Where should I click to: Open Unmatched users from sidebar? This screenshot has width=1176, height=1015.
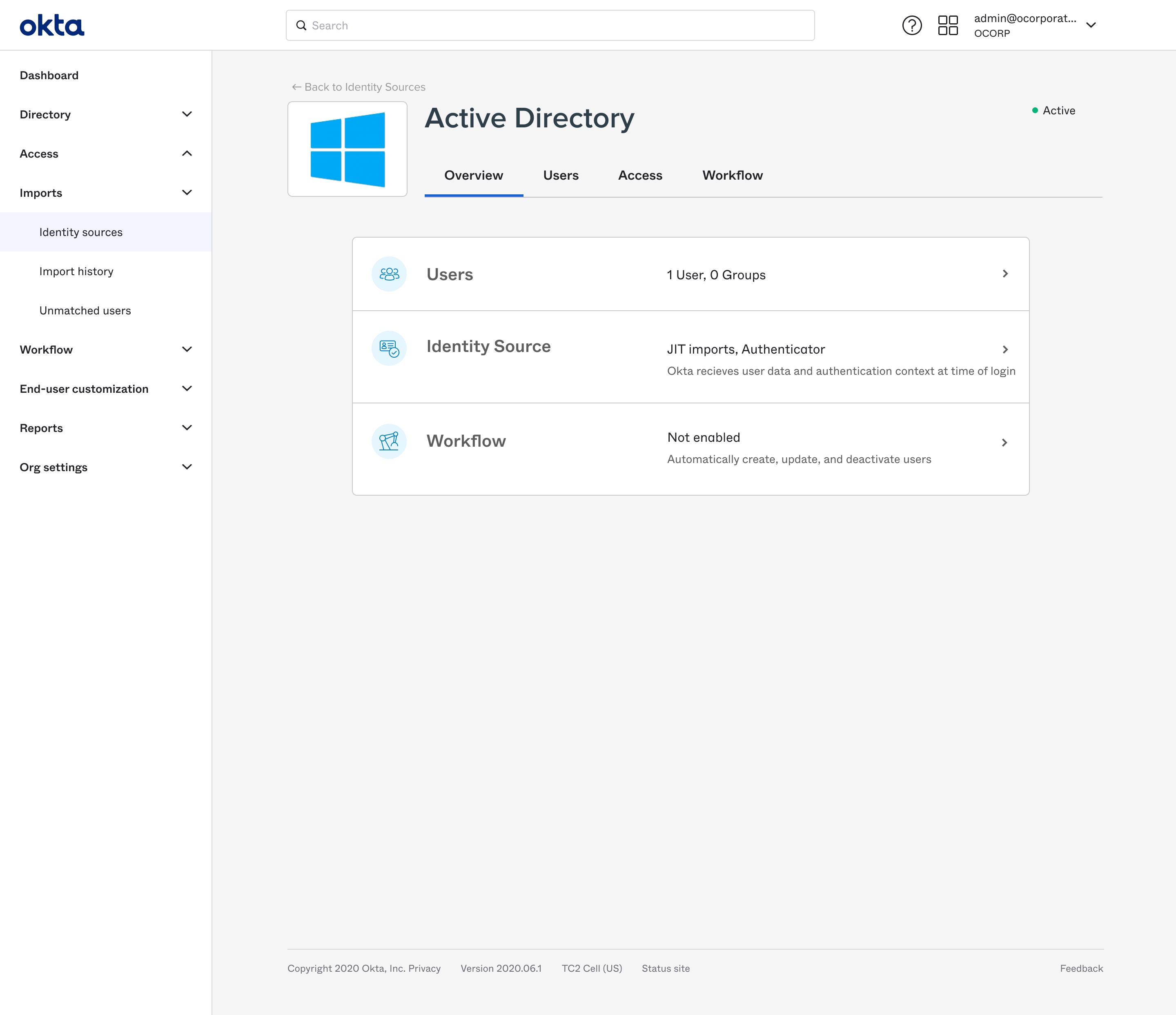[x=85, y=310]
